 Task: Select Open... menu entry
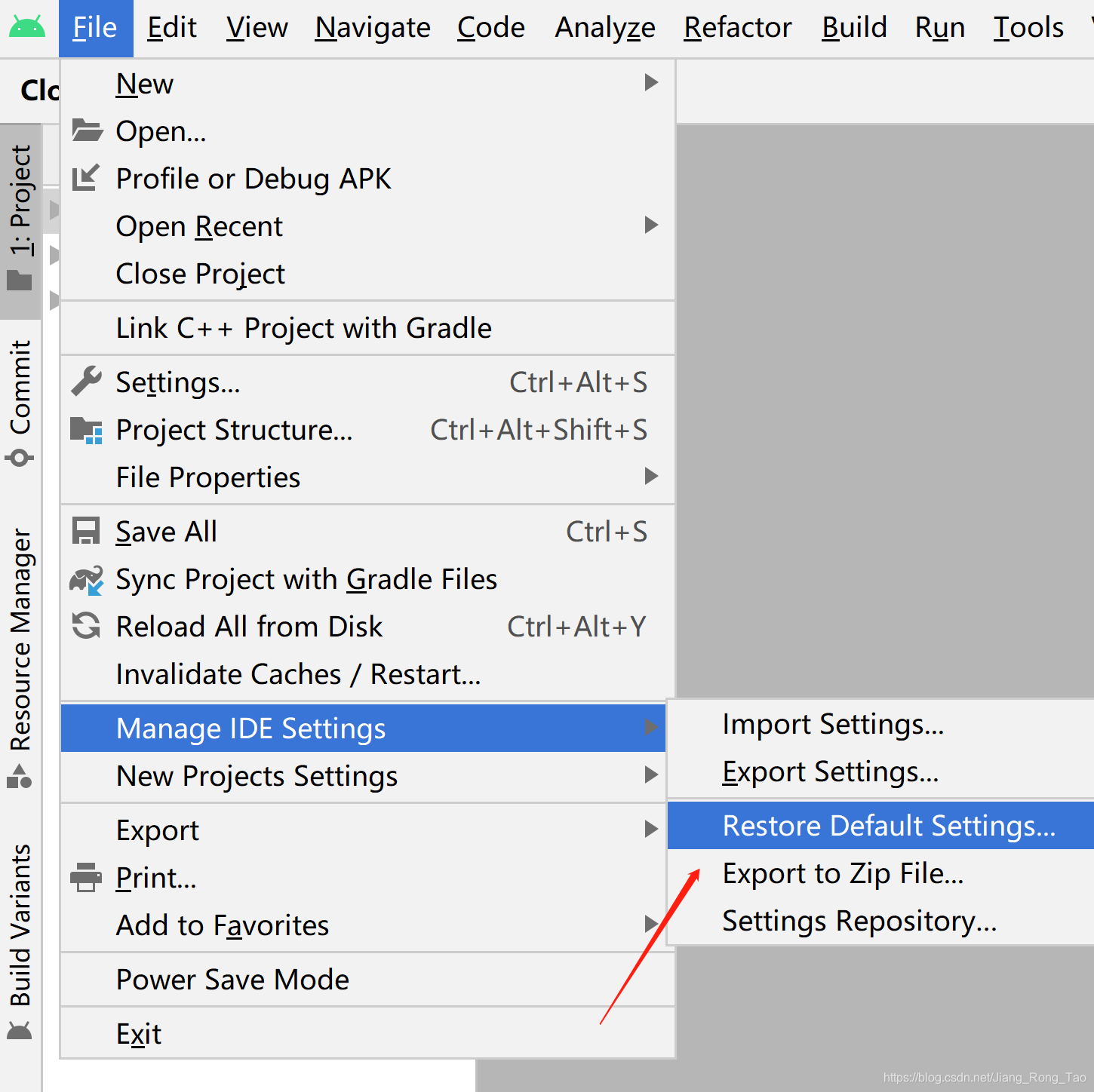[x=367, y=130]
